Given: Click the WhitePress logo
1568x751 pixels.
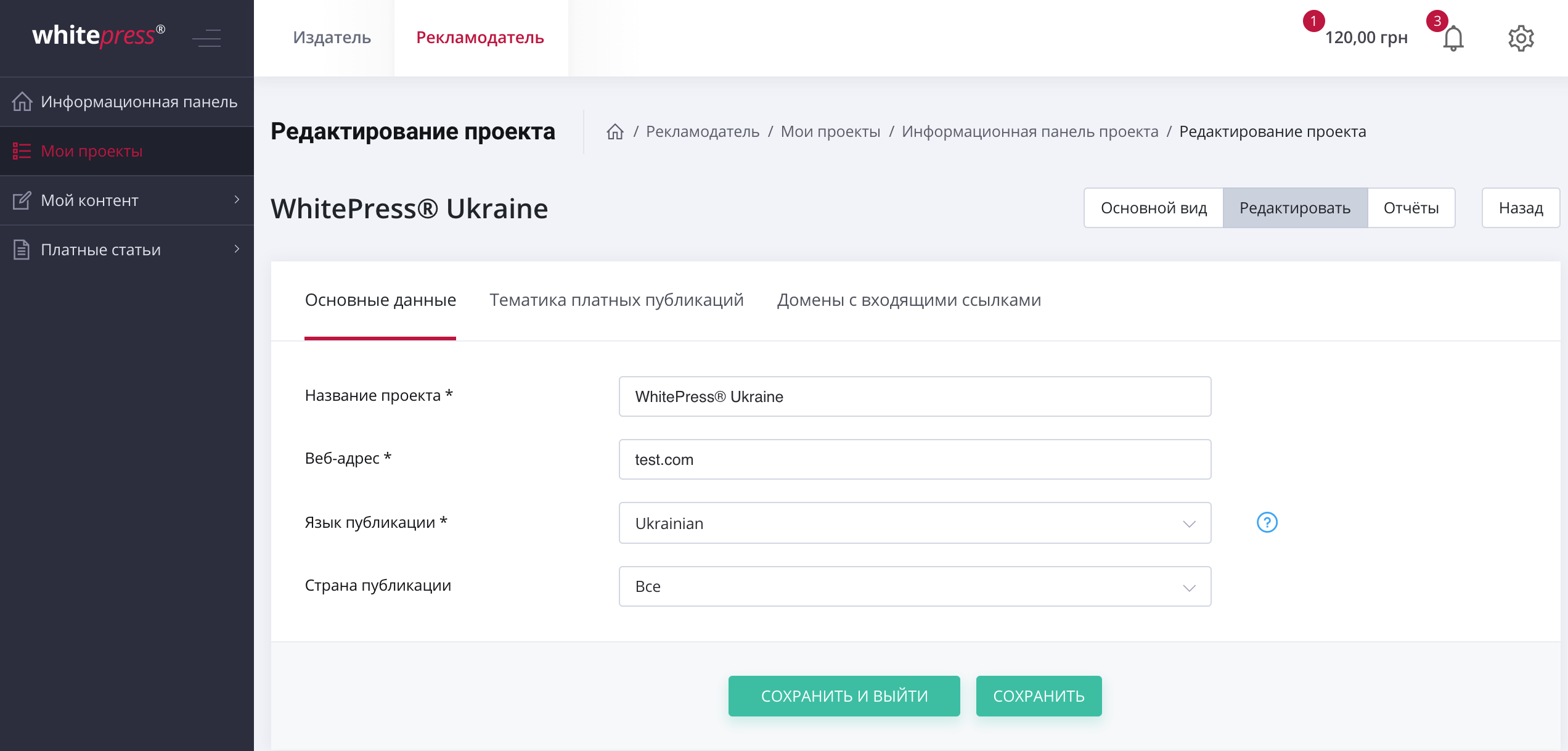Looking at the screenshot, I should pos(99,36).
